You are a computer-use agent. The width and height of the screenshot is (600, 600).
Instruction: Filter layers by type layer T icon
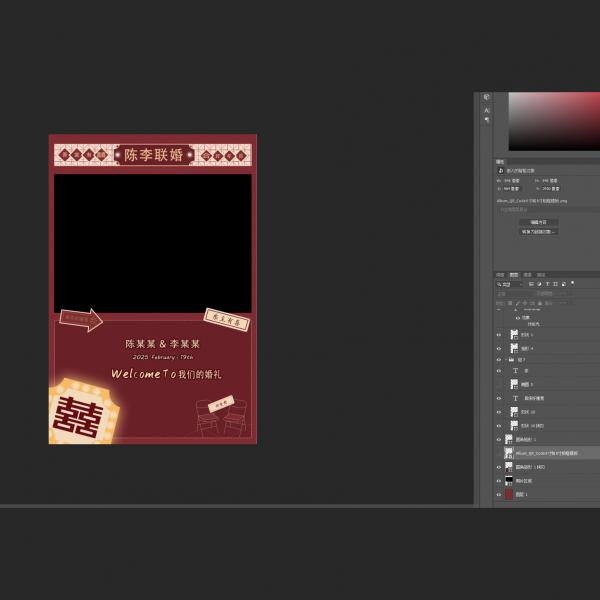(x=545, y=284)
